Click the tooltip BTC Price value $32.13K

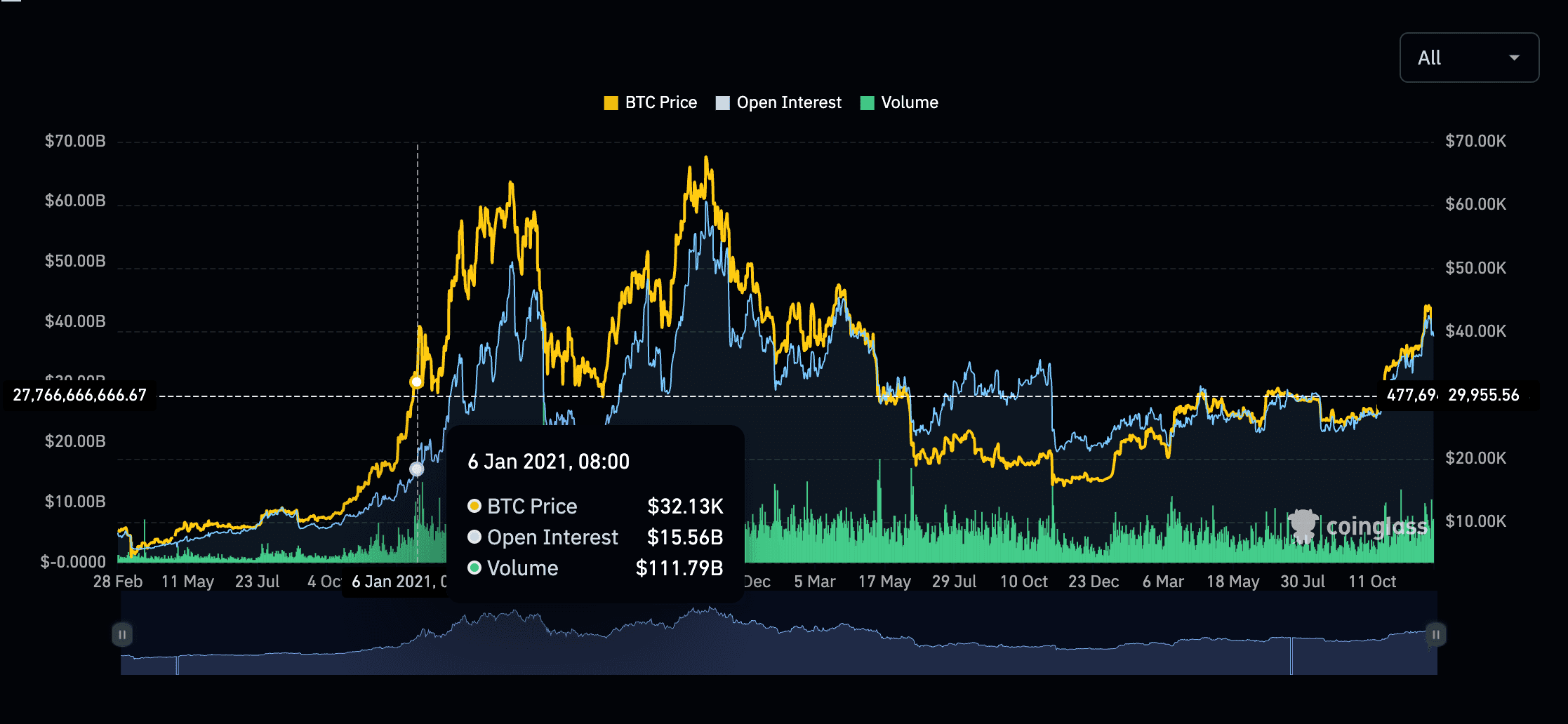point(685,507)
